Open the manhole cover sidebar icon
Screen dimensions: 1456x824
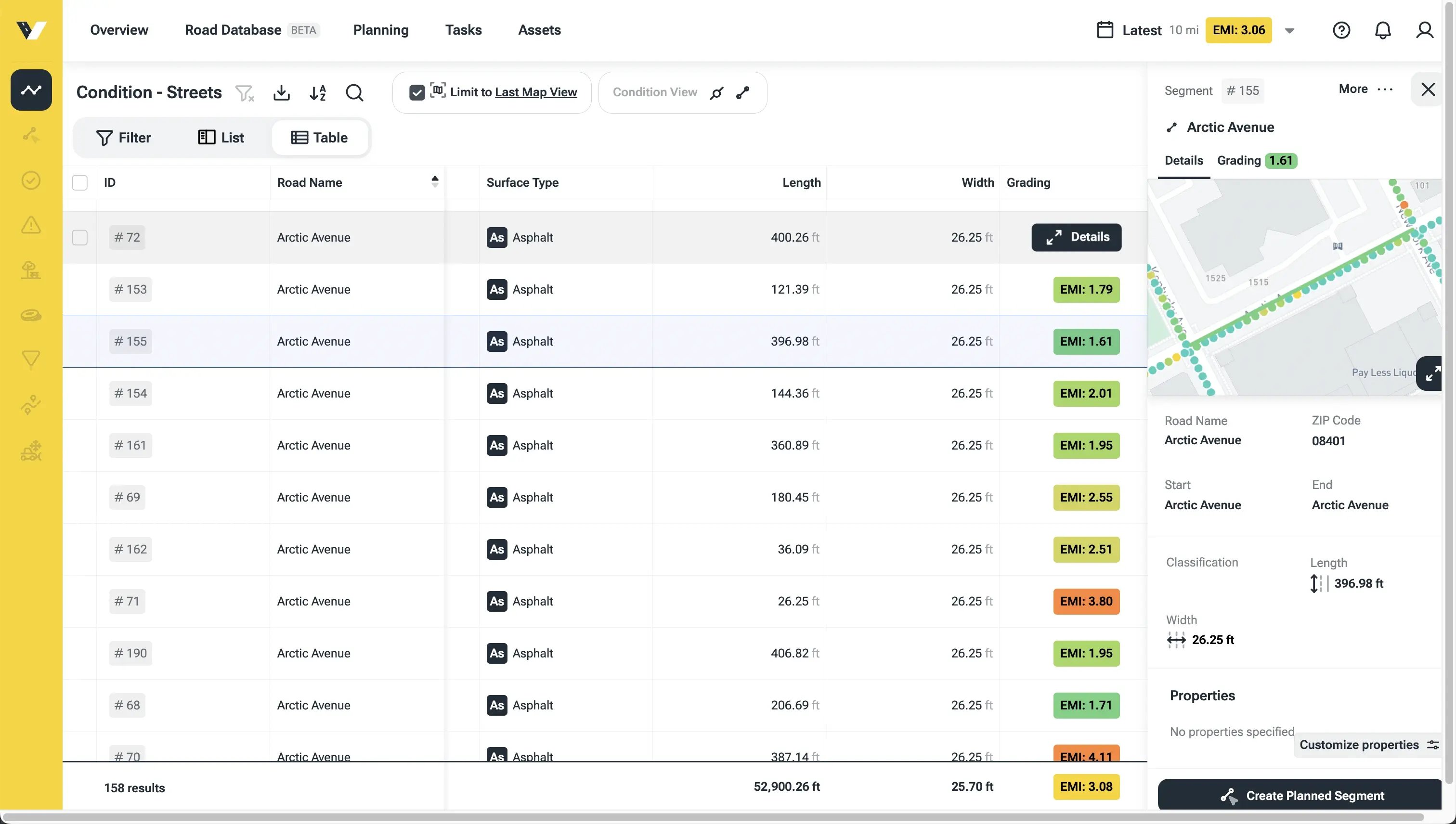click(31, 315)
